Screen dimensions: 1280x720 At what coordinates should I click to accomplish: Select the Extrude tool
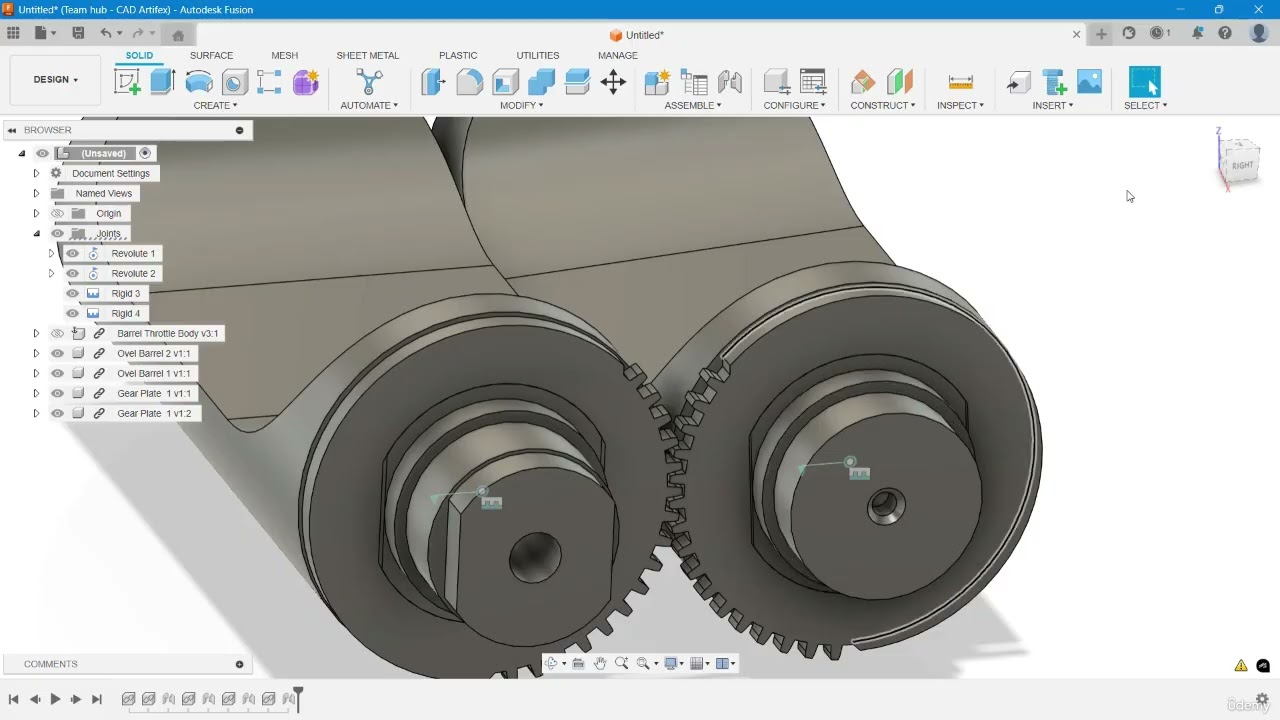163,82
